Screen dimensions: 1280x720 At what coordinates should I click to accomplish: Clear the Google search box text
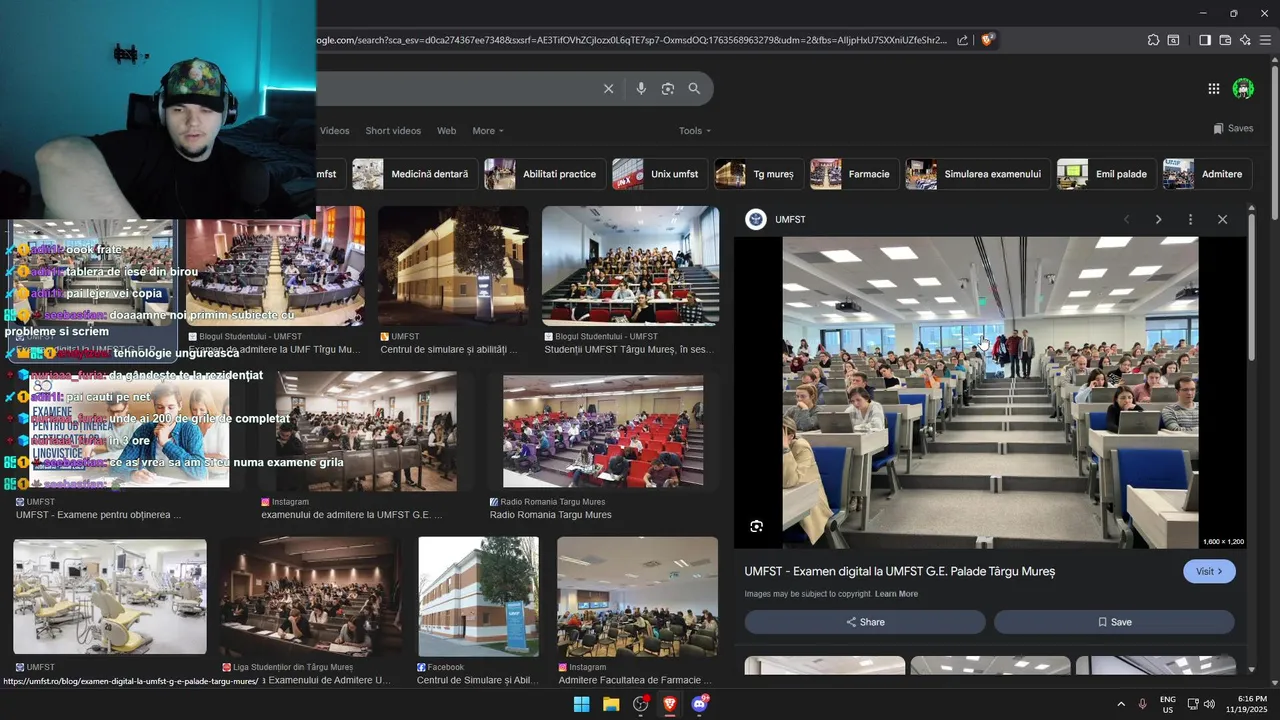coord(608,89)
